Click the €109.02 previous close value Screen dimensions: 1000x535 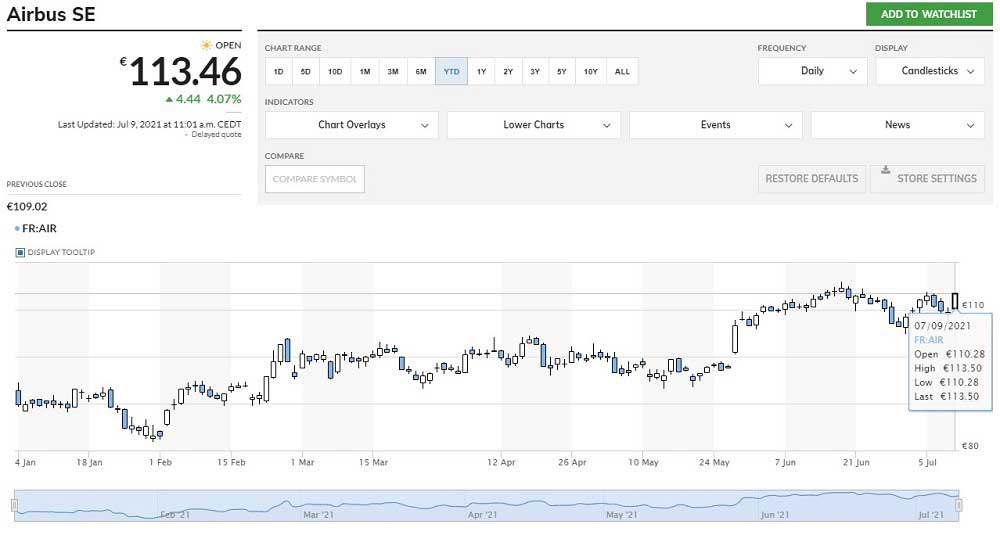click(27, 207)
